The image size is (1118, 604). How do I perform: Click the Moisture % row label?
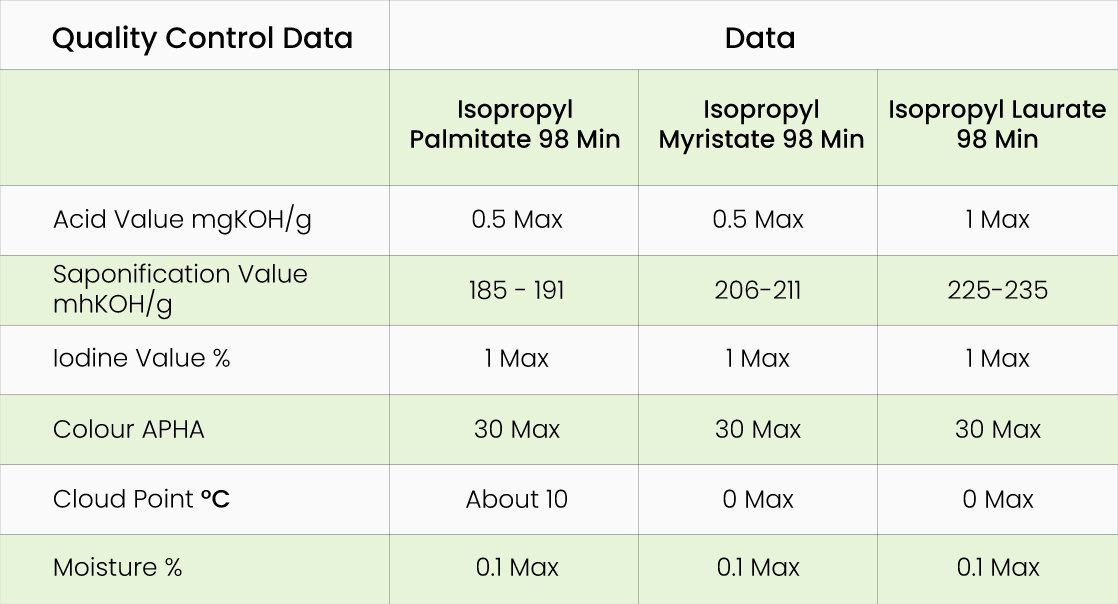[117, 568]
